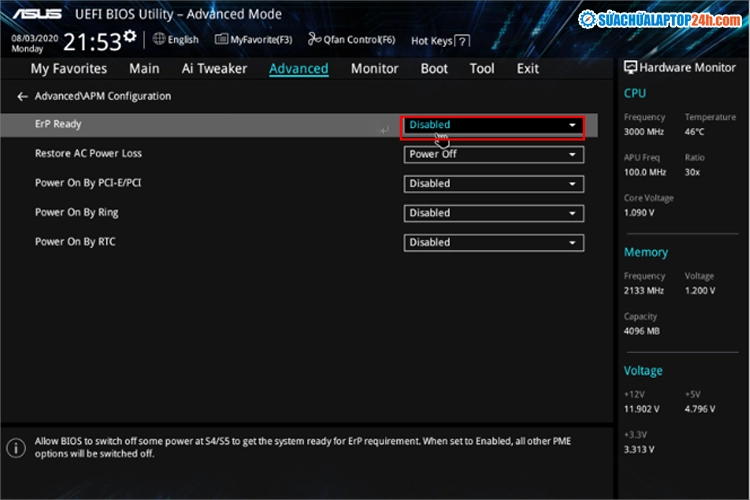Image resolution: width=750 pixels, height=500 pixels.
Task: Open the Power On By RTC dropdown
Action: pyautogui.click(x=493, y=243)
